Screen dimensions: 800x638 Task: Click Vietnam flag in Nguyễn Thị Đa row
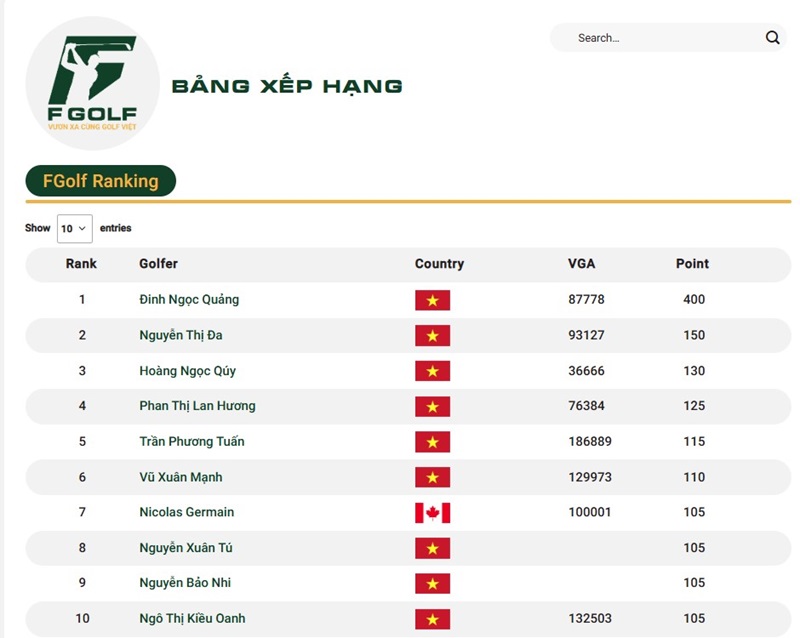[432, 336]
